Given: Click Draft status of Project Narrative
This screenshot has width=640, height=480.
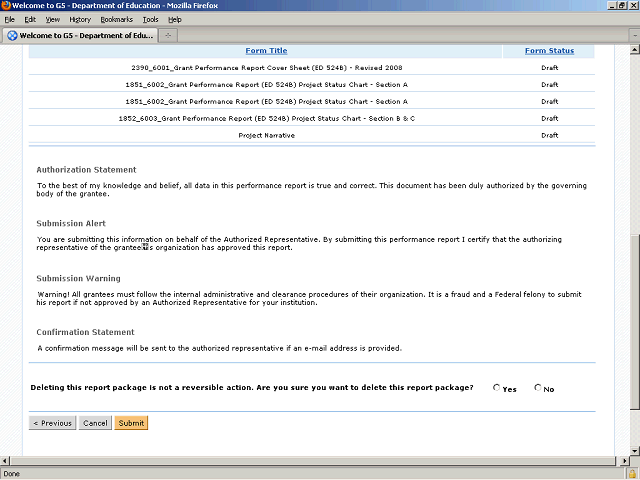Looking at the screenshot, I should pos(549,136).
